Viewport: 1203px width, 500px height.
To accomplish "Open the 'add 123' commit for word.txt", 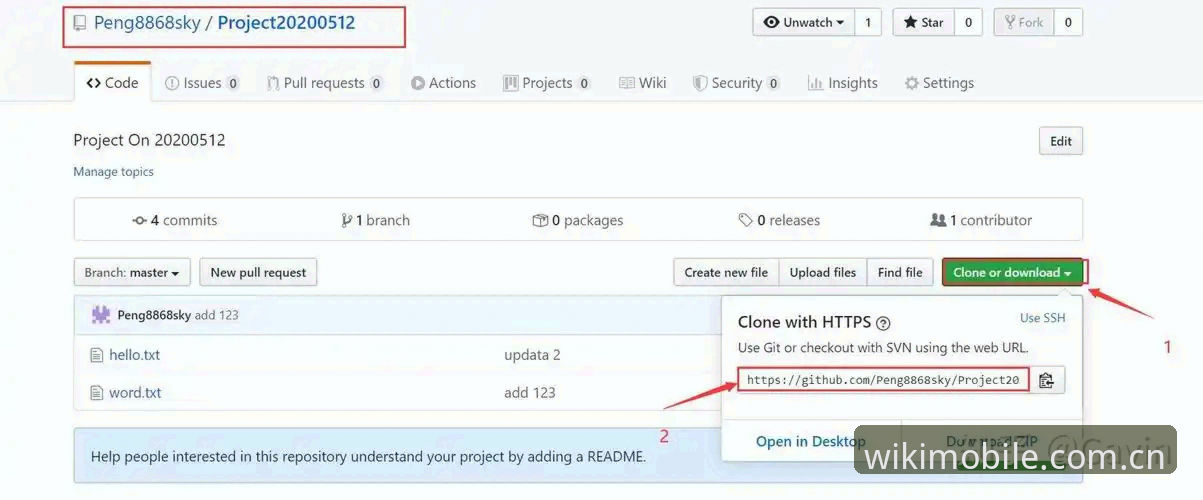I will pyautogui.click(x=530, y=393).
